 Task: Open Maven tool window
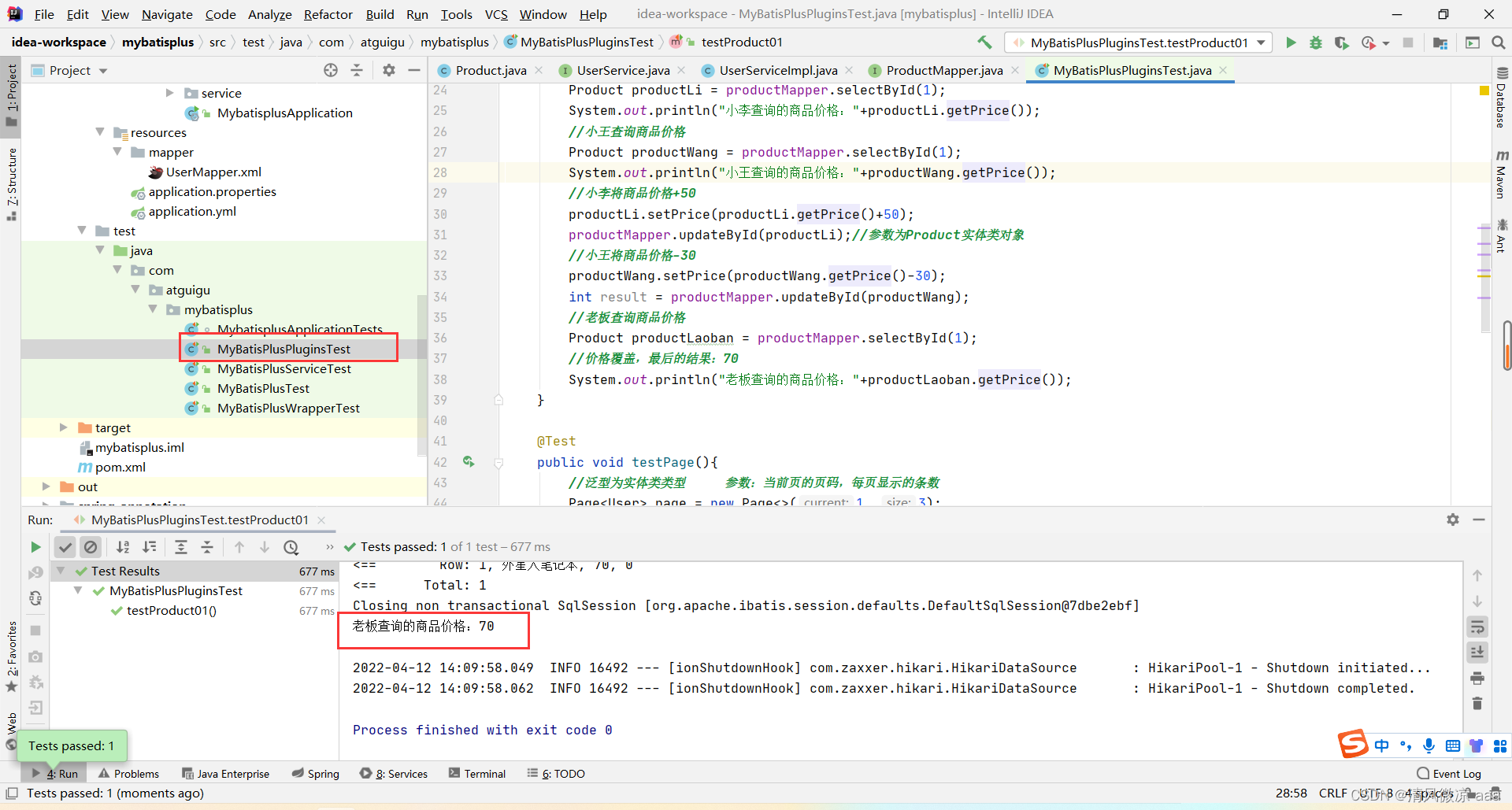click(1501, 175)
